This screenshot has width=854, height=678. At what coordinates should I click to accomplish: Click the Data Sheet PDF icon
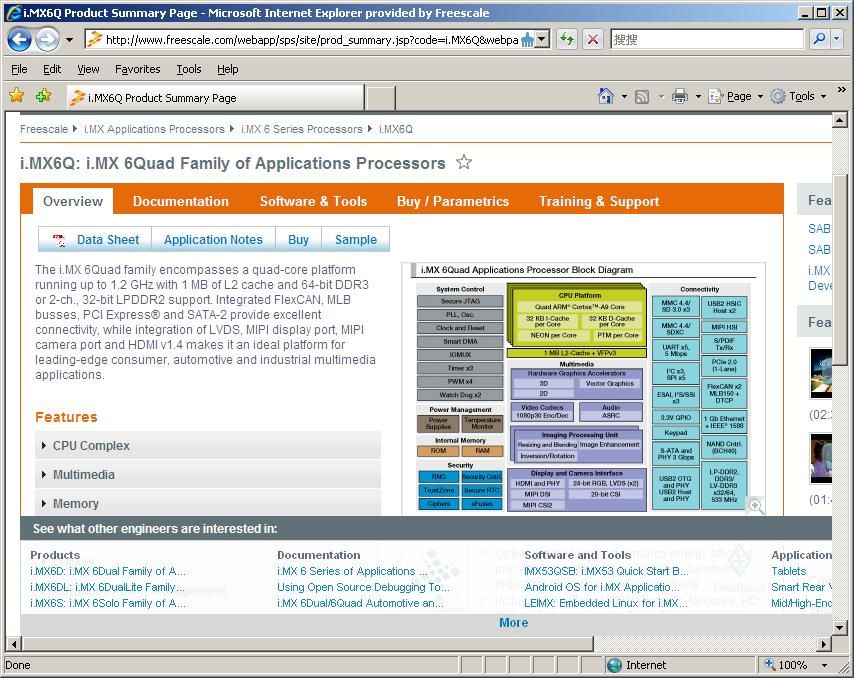pyautogui.click(x=59, y=240)
